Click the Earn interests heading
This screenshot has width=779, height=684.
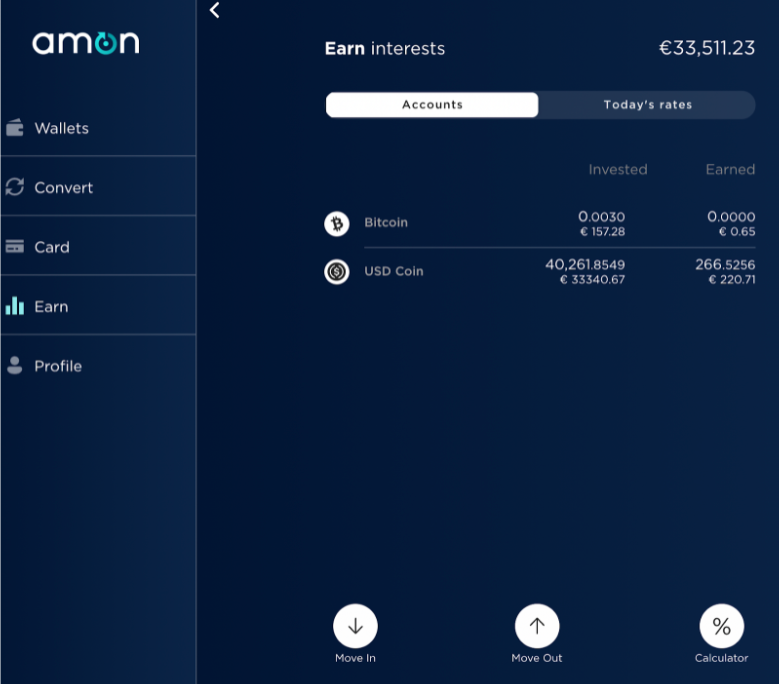385,49
